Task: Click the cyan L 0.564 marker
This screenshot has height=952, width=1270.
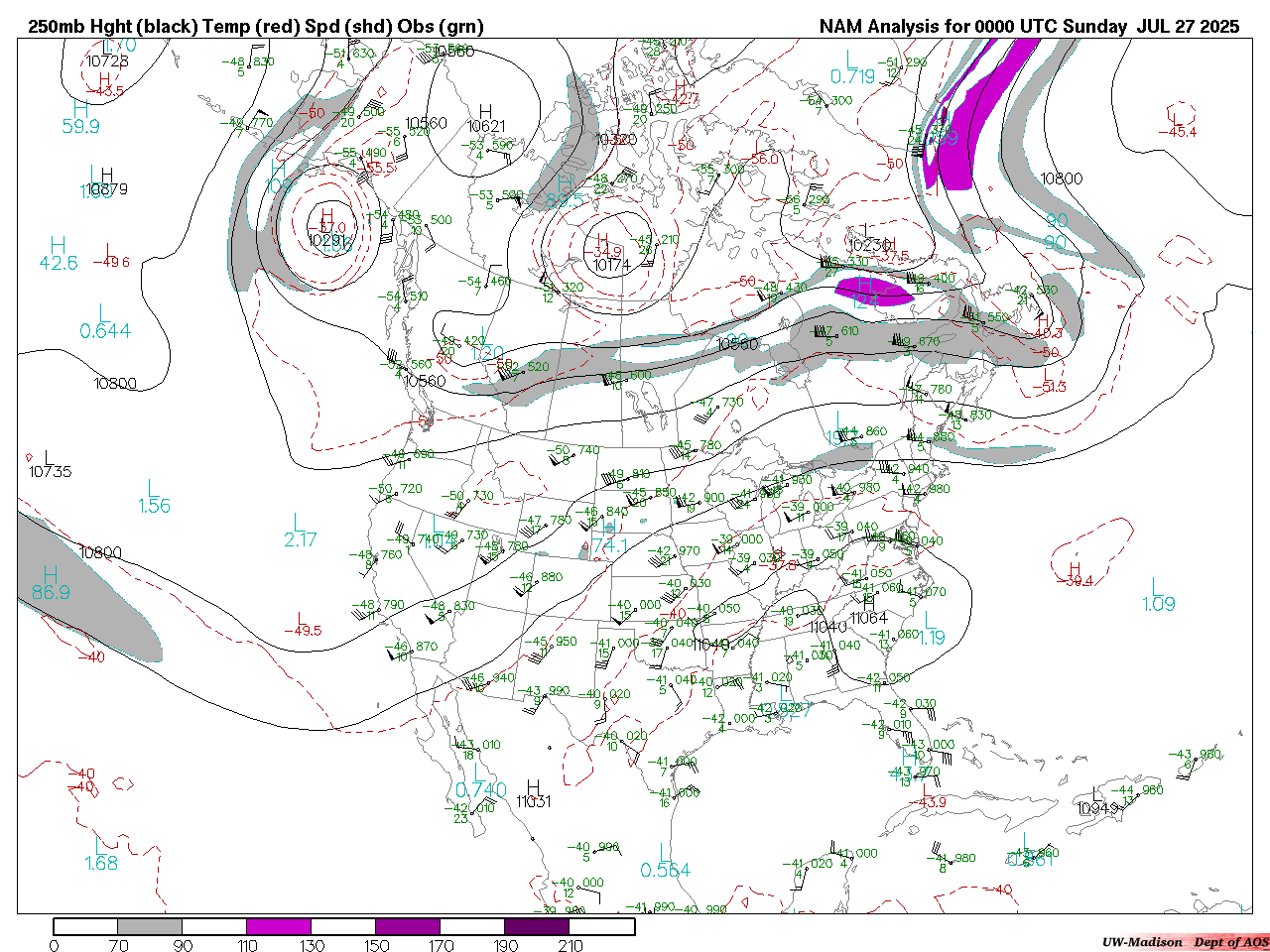Action: coord(665,861)
